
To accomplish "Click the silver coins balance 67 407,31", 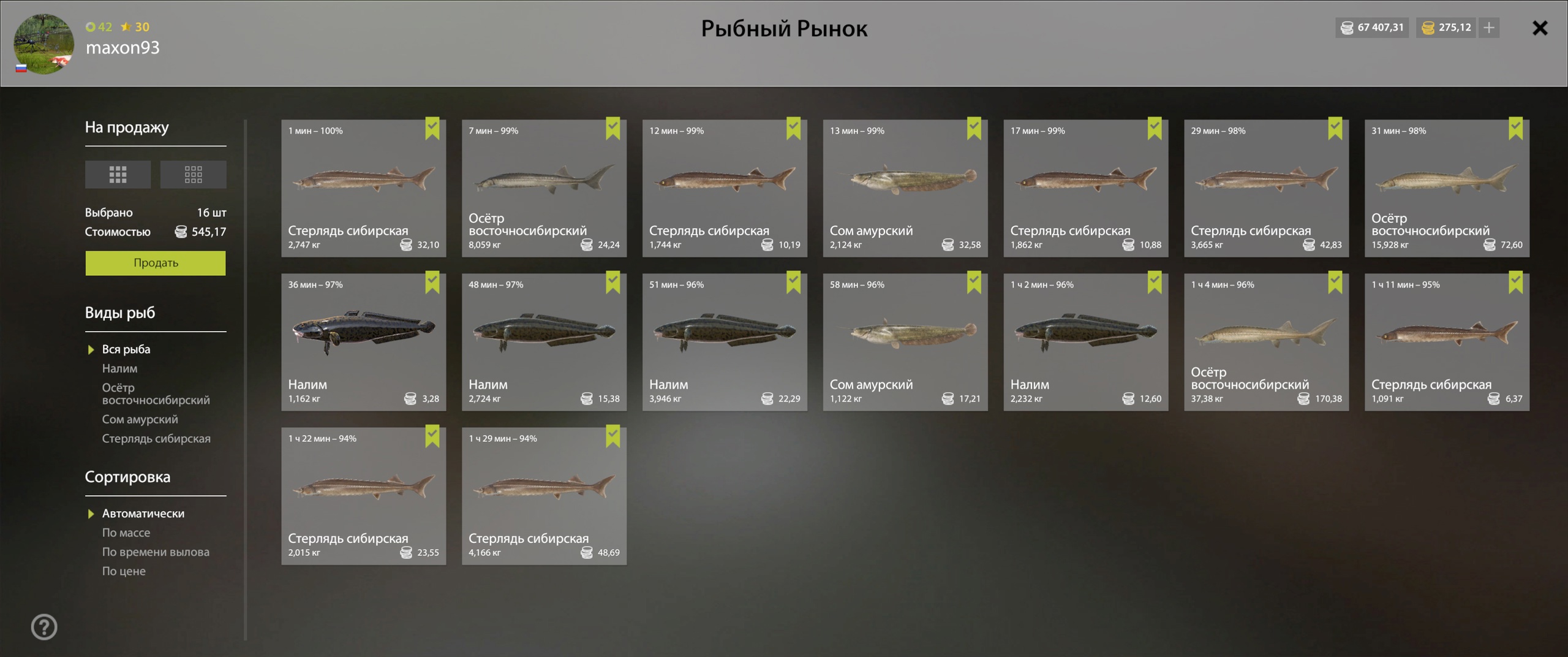I will tap(1372, 28).
